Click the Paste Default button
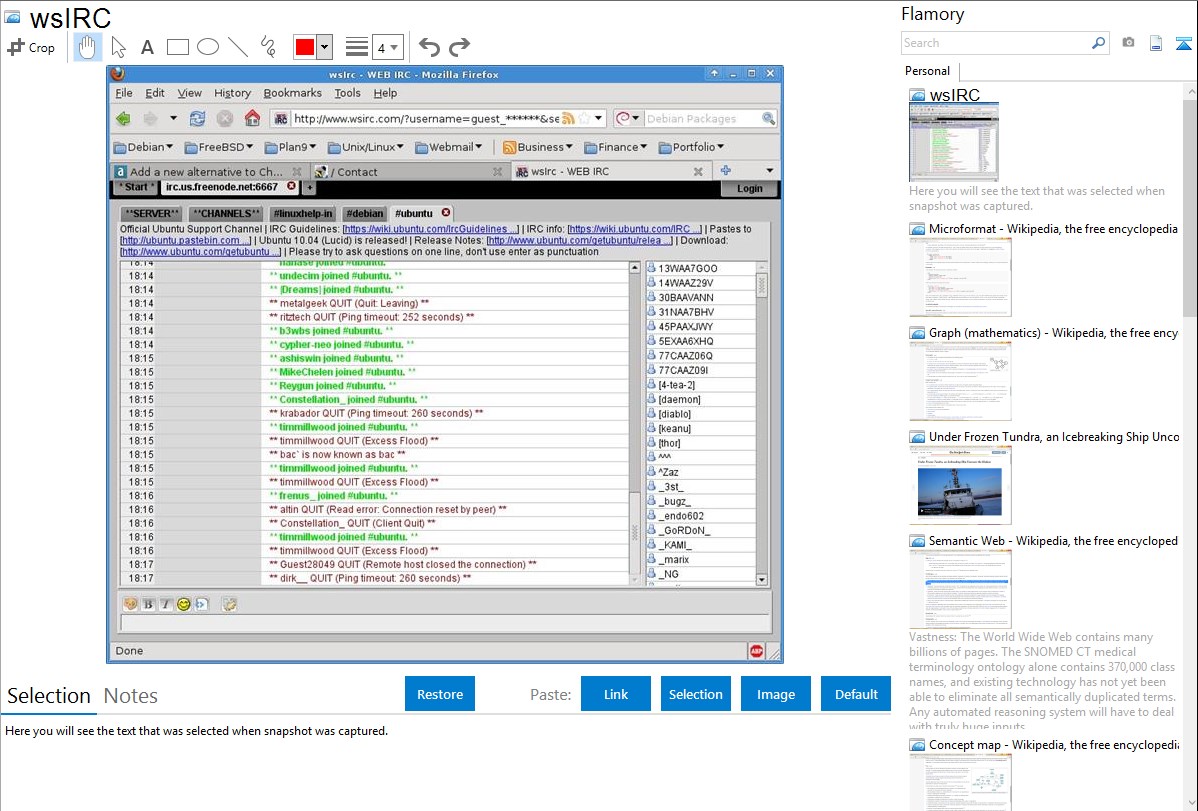 pos(856,694)
